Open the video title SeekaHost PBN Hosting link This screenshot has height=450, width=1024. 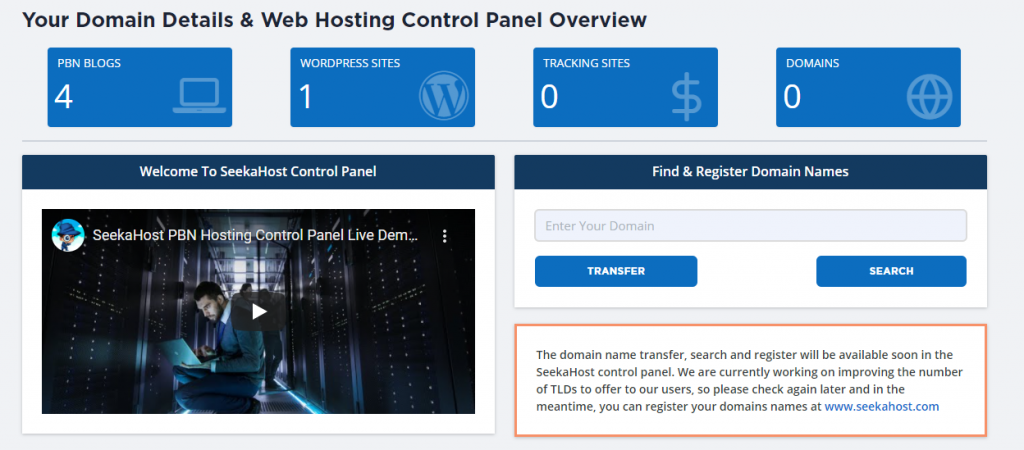pos(255,235)
